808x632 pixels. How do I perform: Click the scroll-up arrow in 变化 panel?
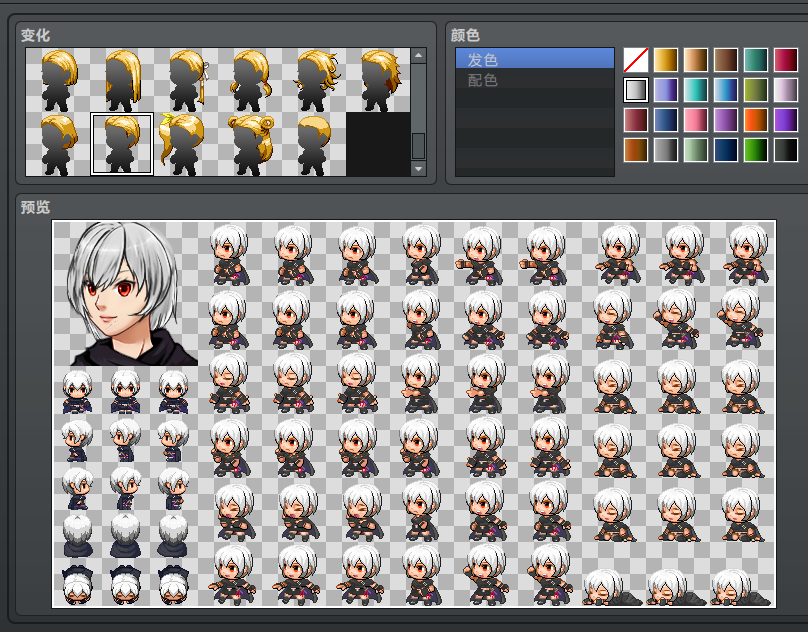click(418, 55)
